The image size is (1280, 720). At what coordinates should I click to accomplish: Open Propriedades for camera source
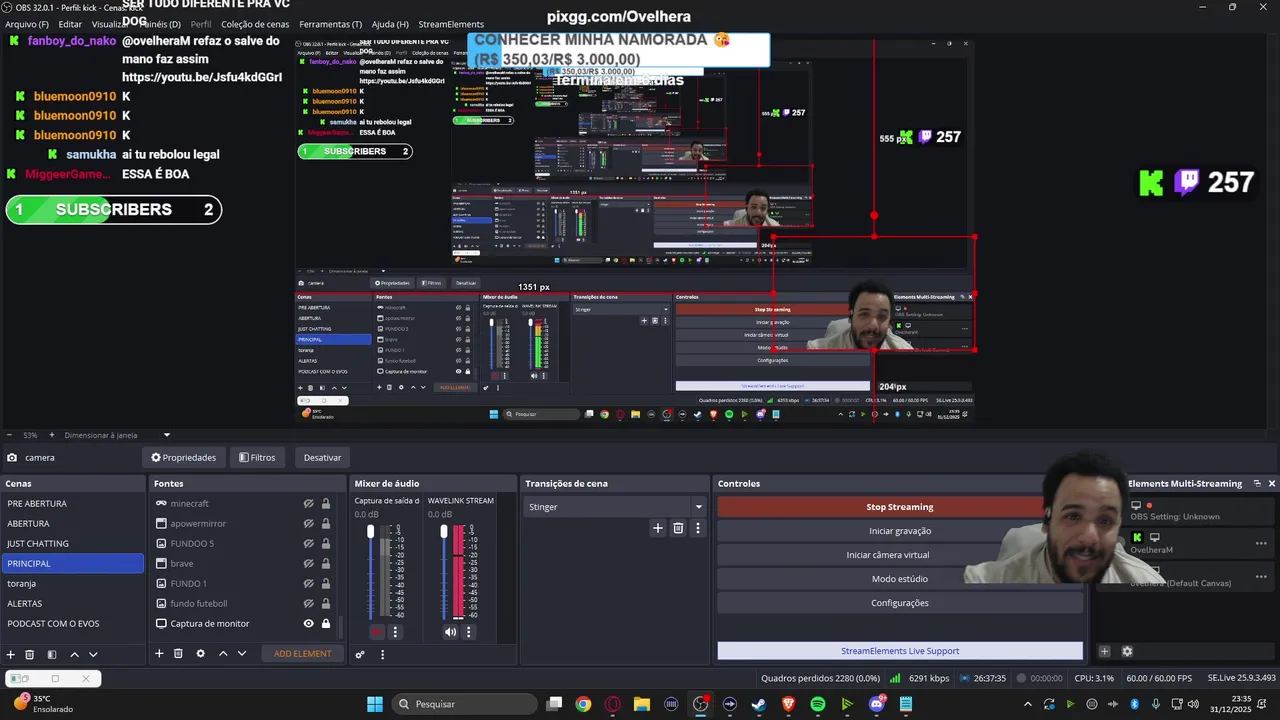point(183,457)
